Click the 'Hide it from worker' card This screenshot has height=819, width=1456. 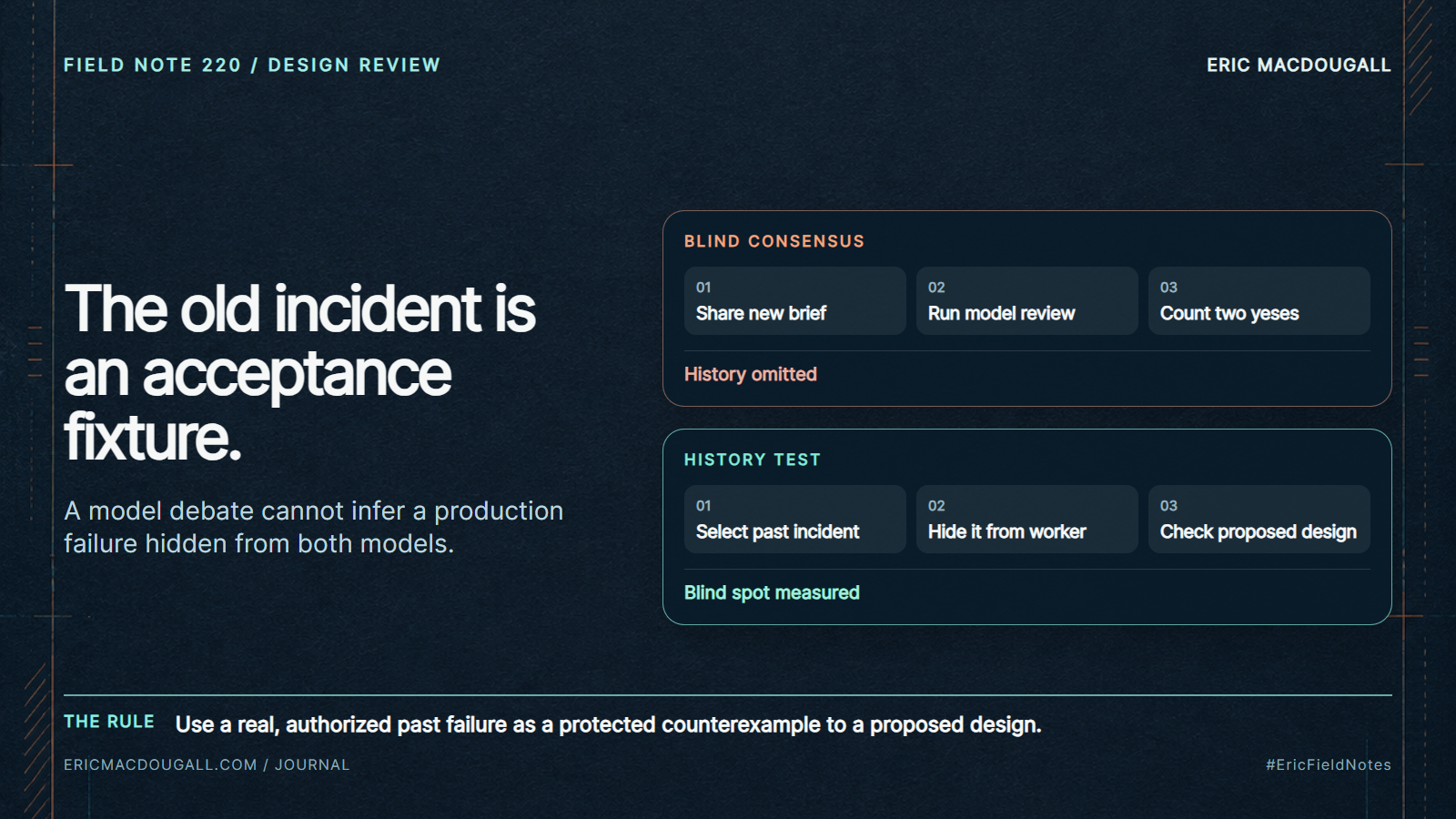(1026, 519)
